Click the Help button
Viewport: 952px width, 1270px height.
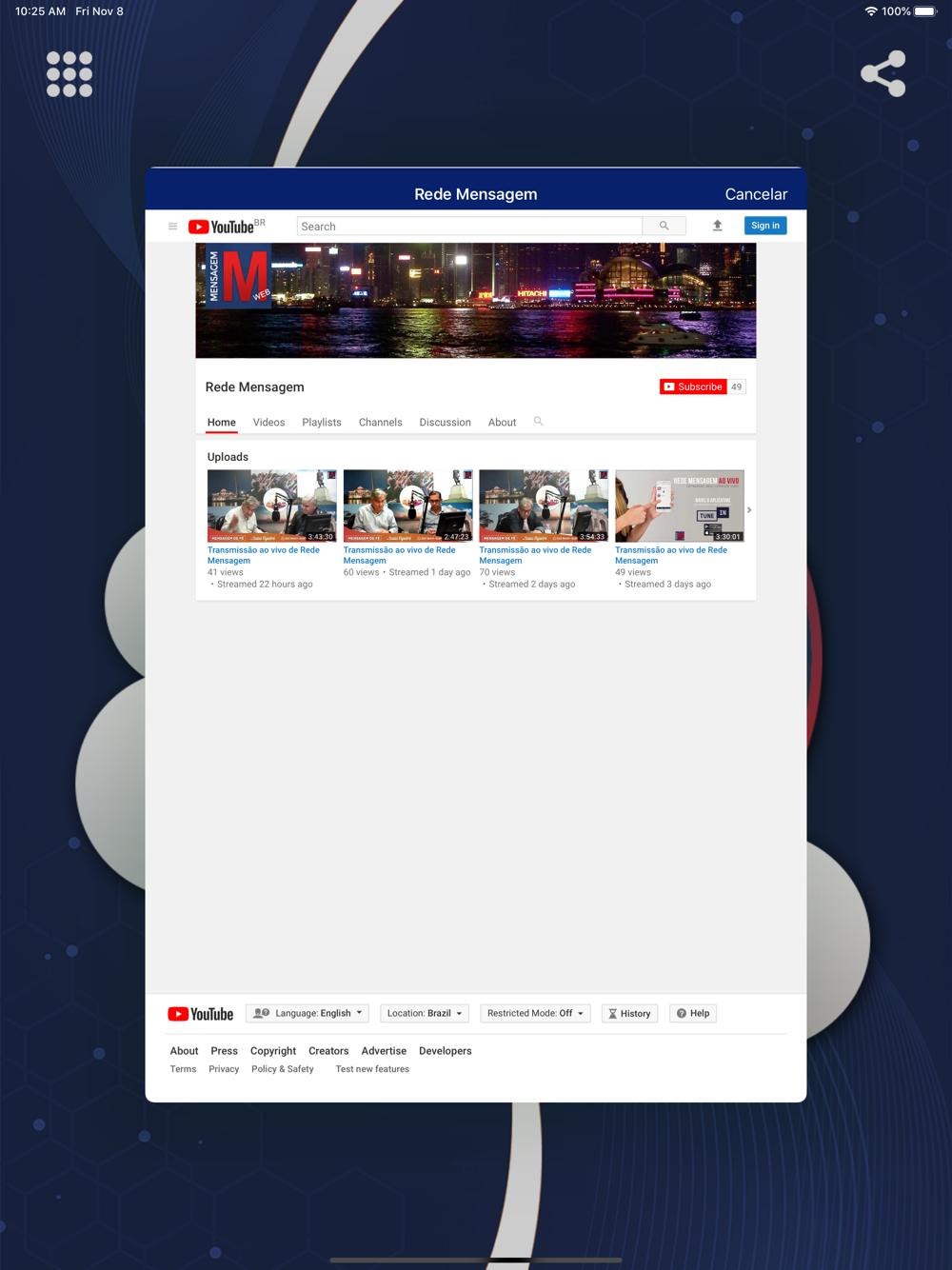693,1014
